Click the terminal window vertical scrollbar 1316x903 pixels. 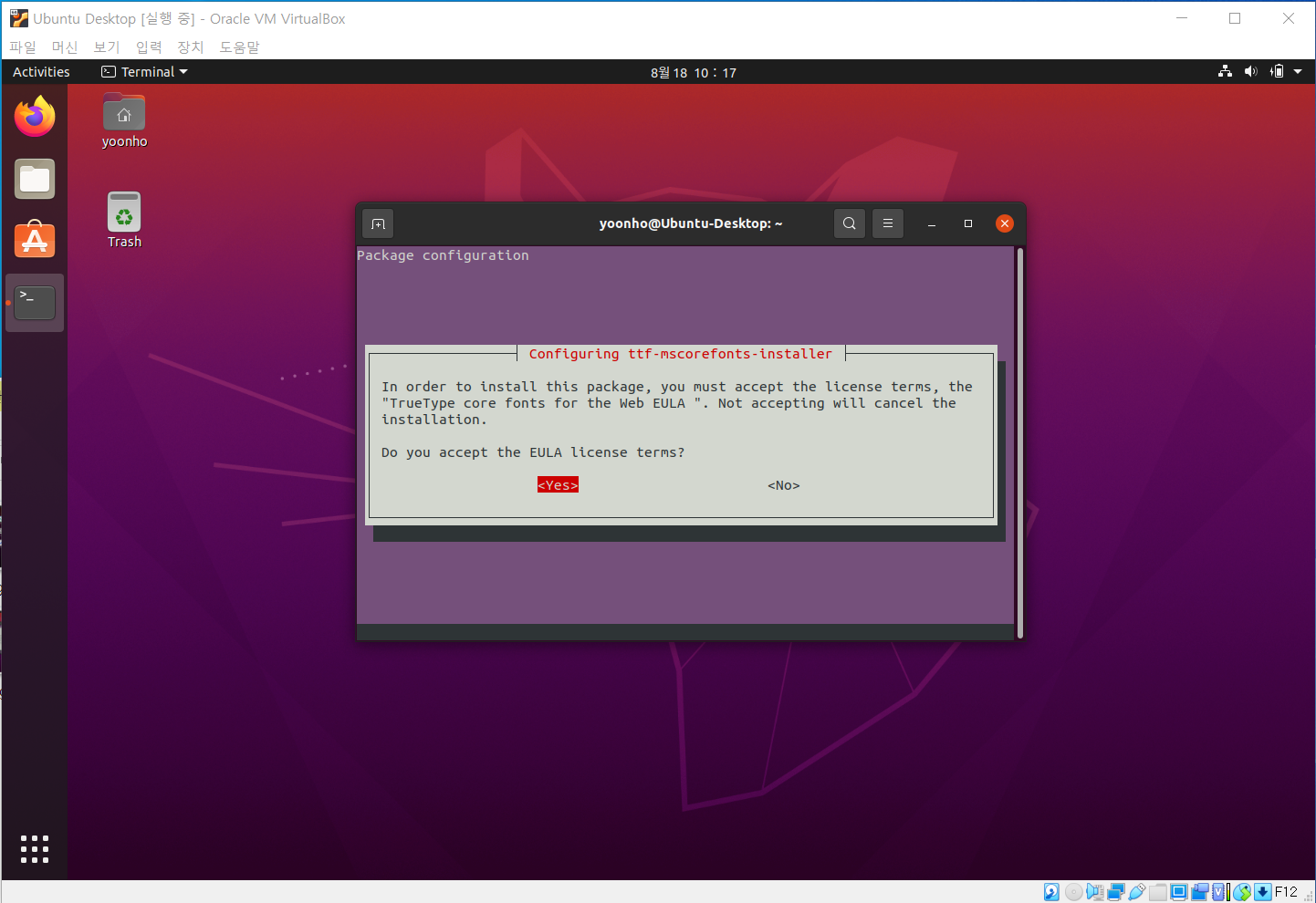(x=1019, y=442)
